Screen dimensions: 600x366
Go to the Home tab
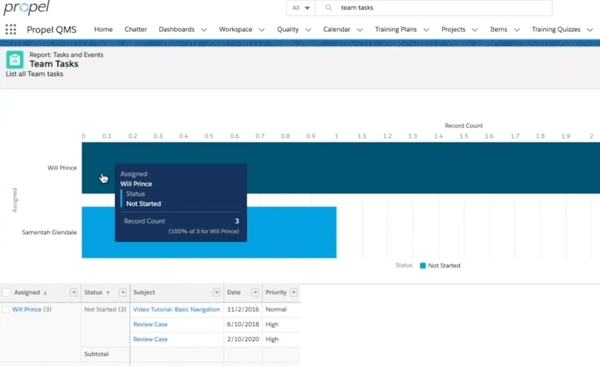tap(103, 29)
